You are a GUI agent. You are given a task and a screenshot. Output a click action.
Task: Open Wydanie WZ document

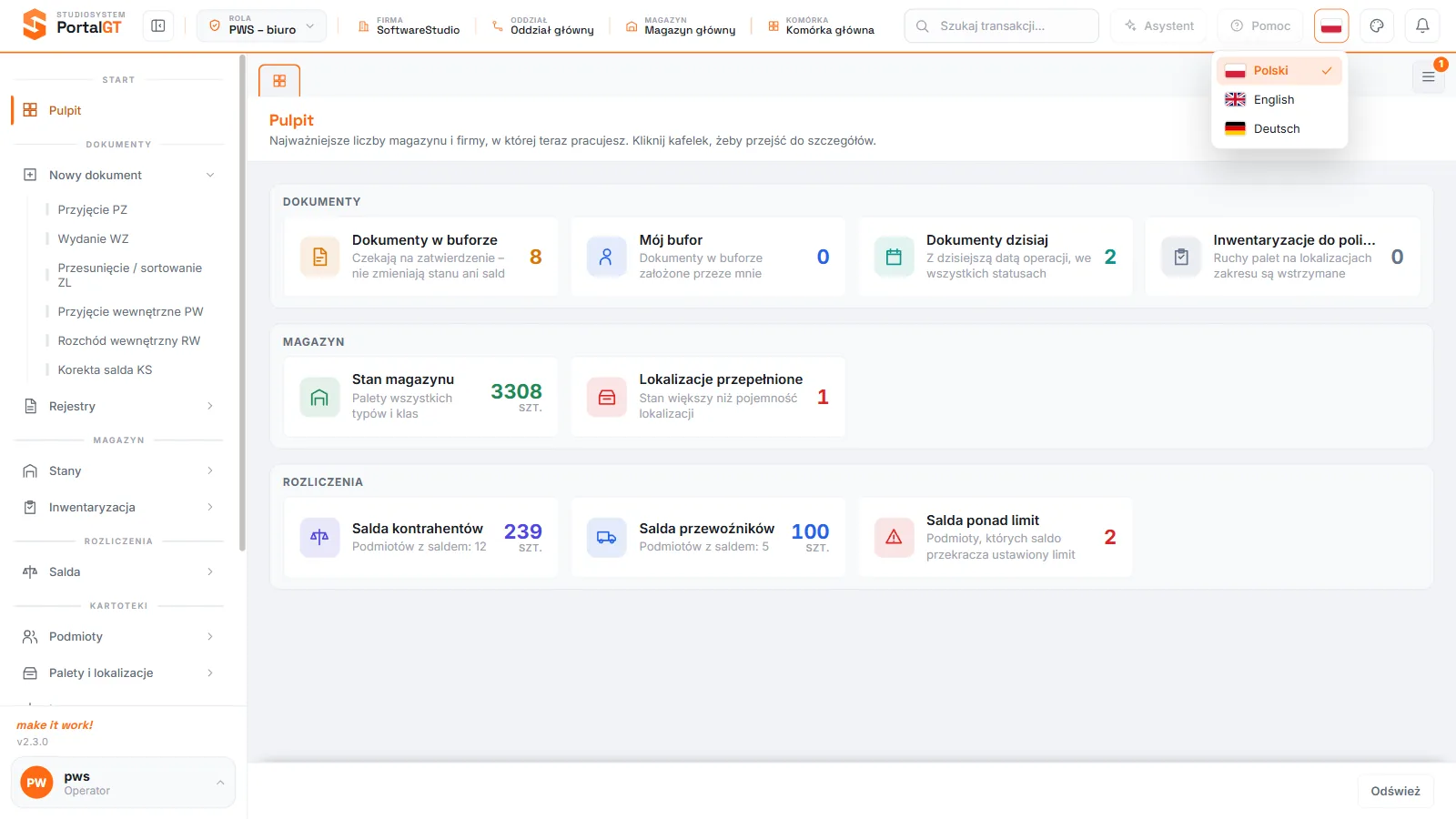[94, 238]
